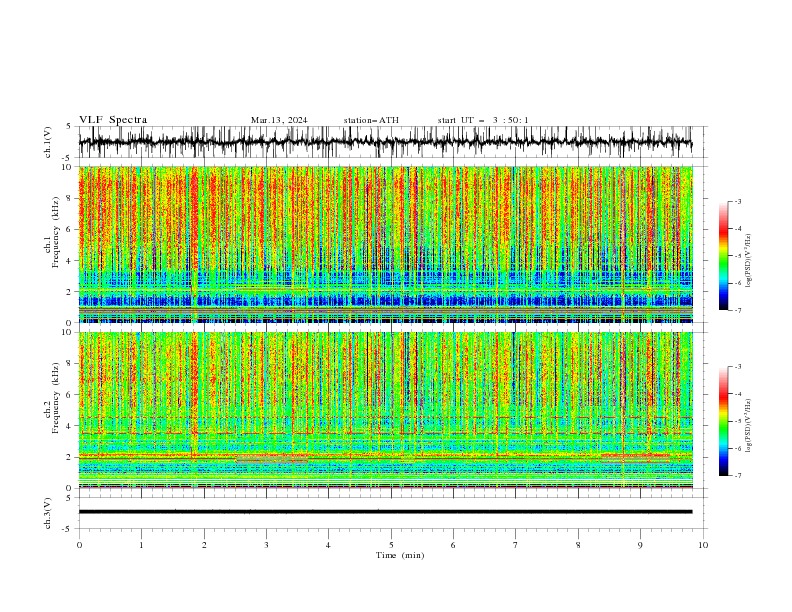Click the "0" tick on the Time axis
Image resolution: width=792 pixels, height=612 pixels.
79,545
